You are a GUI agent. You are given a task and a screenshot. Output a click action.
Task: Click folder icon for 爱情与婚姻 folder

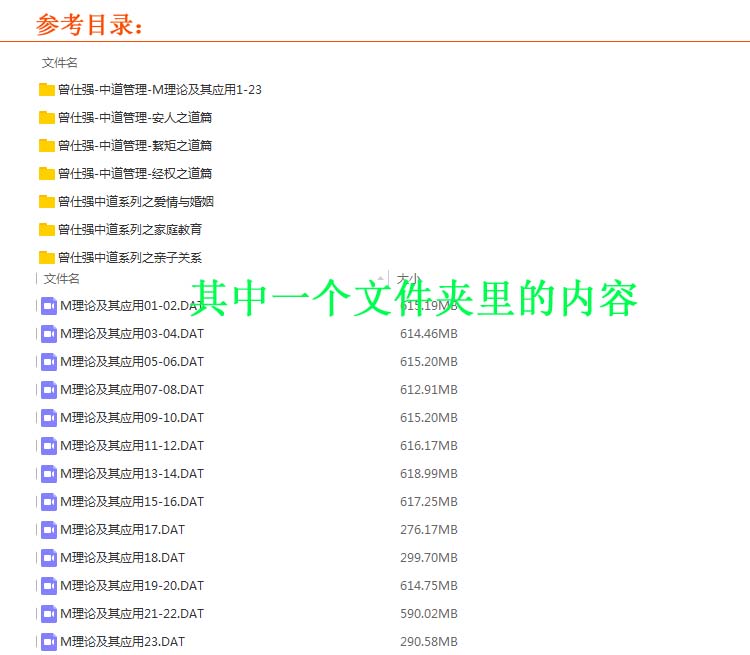point(47,202)
